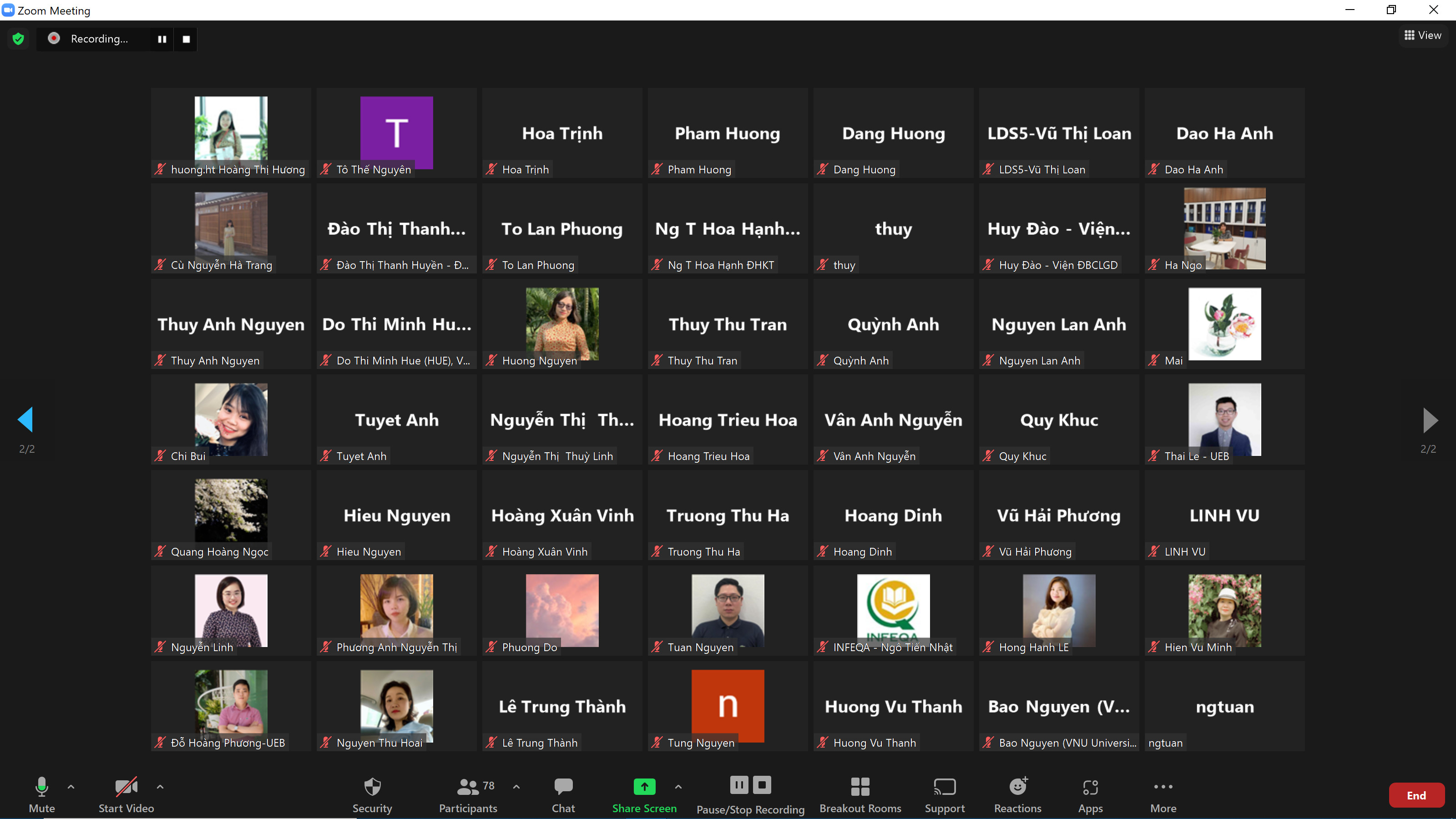Click Phuong Do pink cloud avatar
Image resolution: width=1456 pixels, height=819 pixels.
click(562, 610)
